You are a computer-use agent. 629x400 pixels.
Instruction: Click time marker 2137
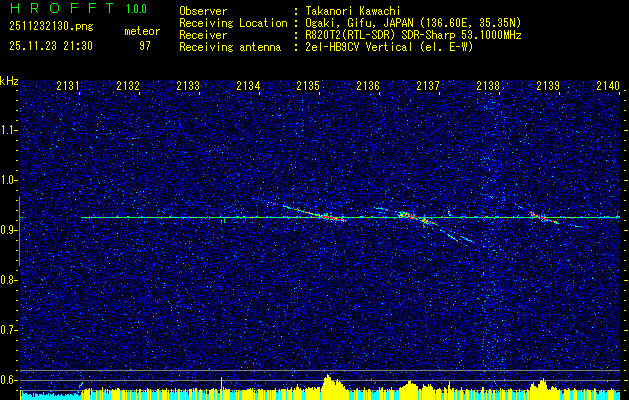(428, 85)
